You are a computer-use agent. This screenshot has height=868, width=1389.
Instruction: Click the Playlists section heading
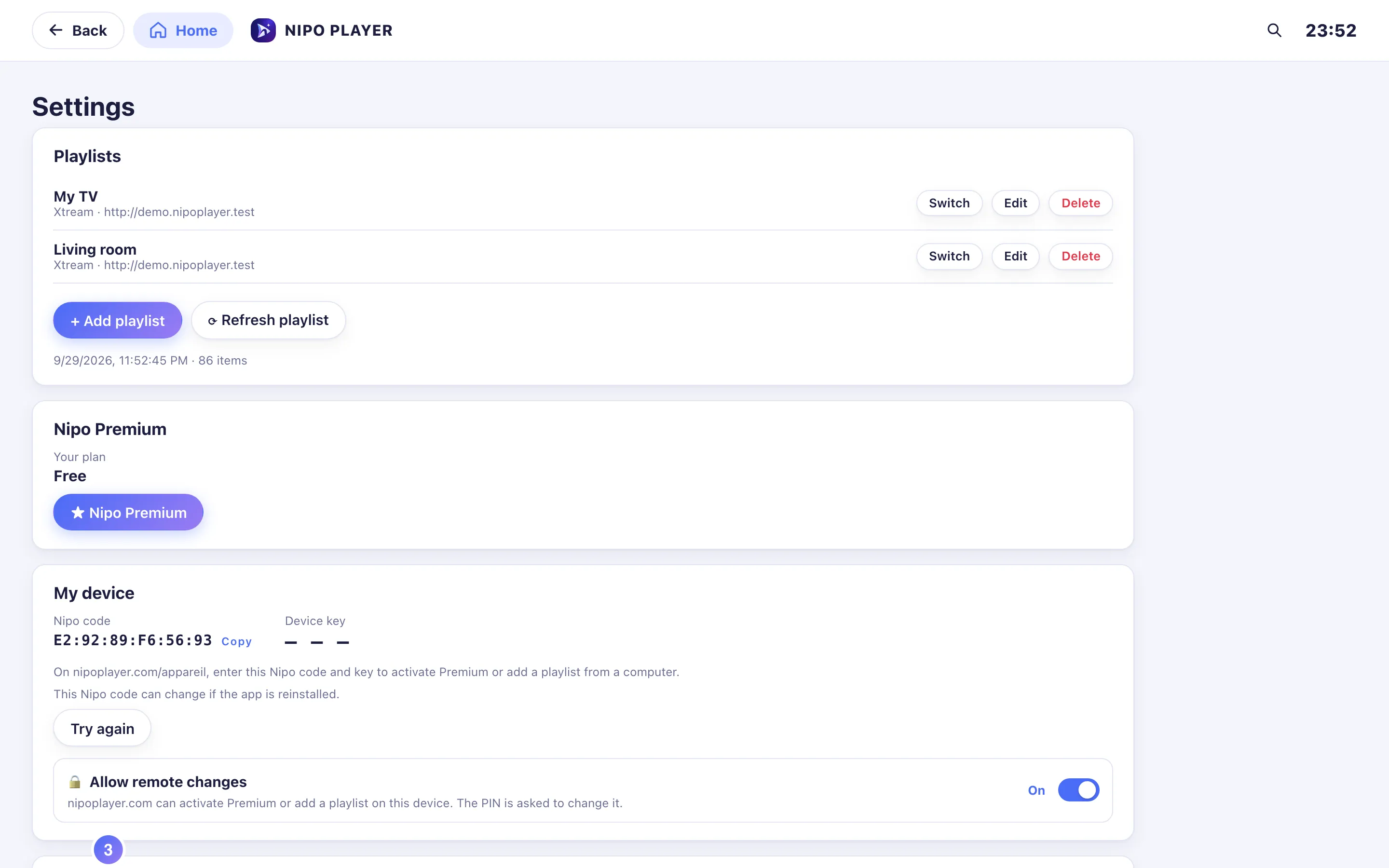[87, 156]
